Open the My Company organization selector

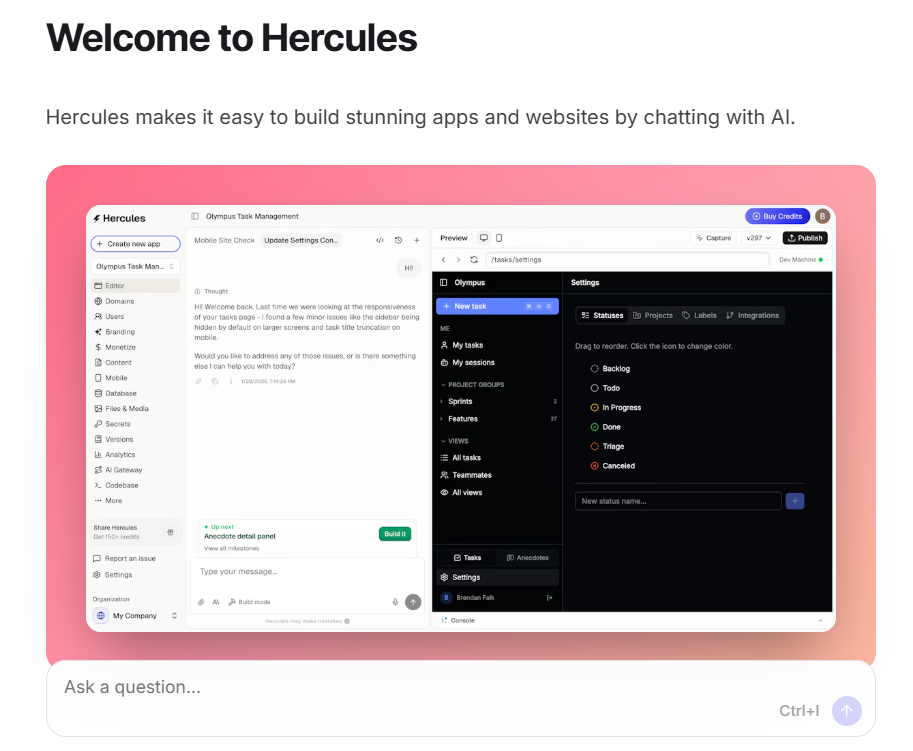(136, 616)
